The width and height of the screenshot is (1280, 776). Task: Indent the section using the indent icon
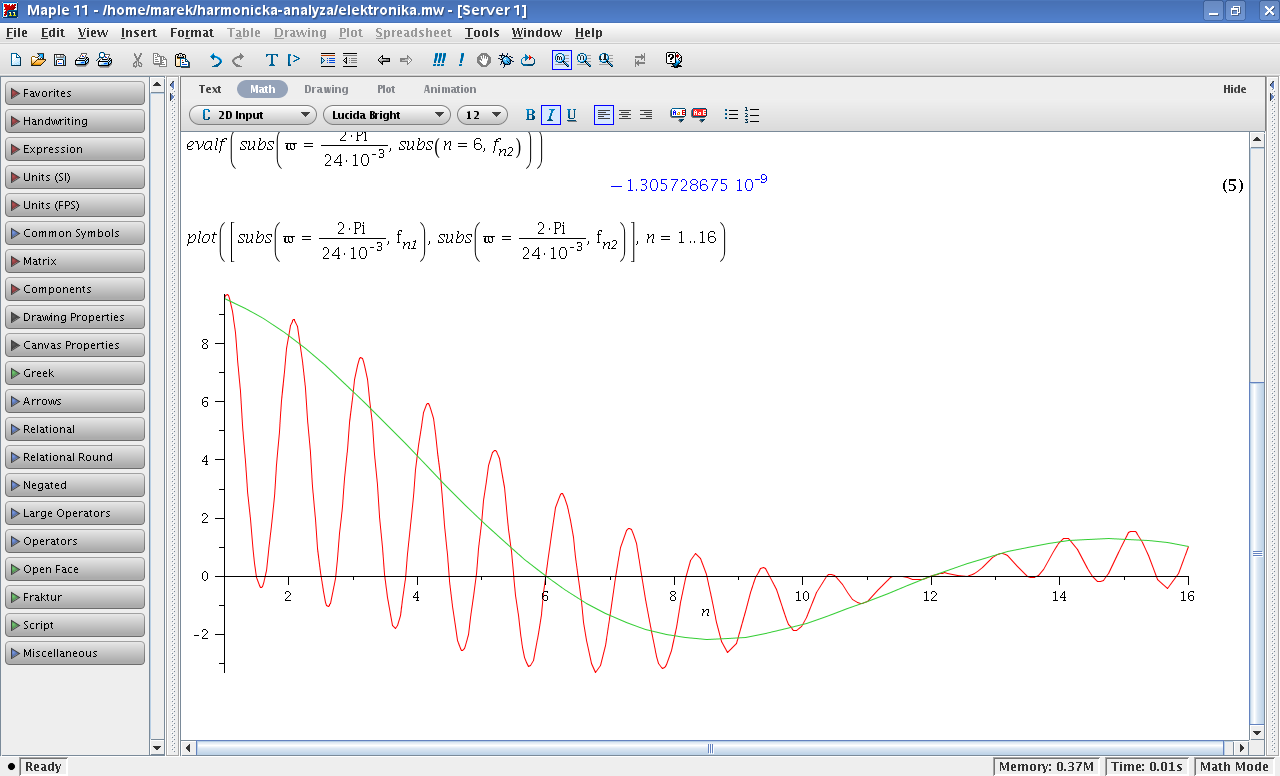point(327,60)
